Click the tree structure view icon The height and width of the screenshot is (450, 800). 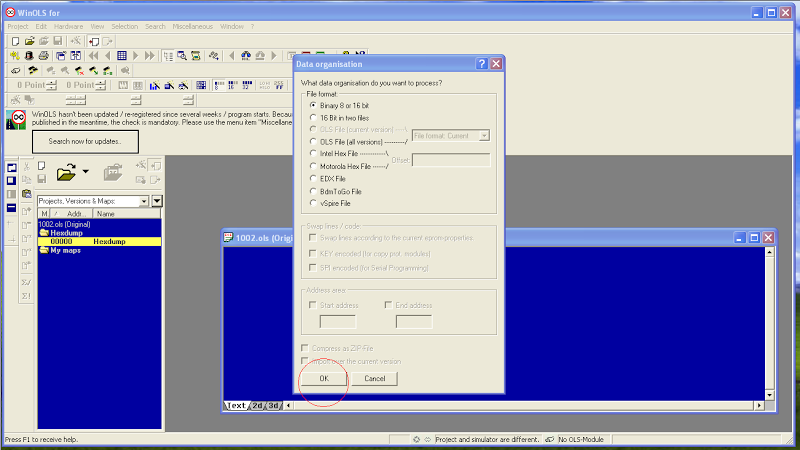168,56
